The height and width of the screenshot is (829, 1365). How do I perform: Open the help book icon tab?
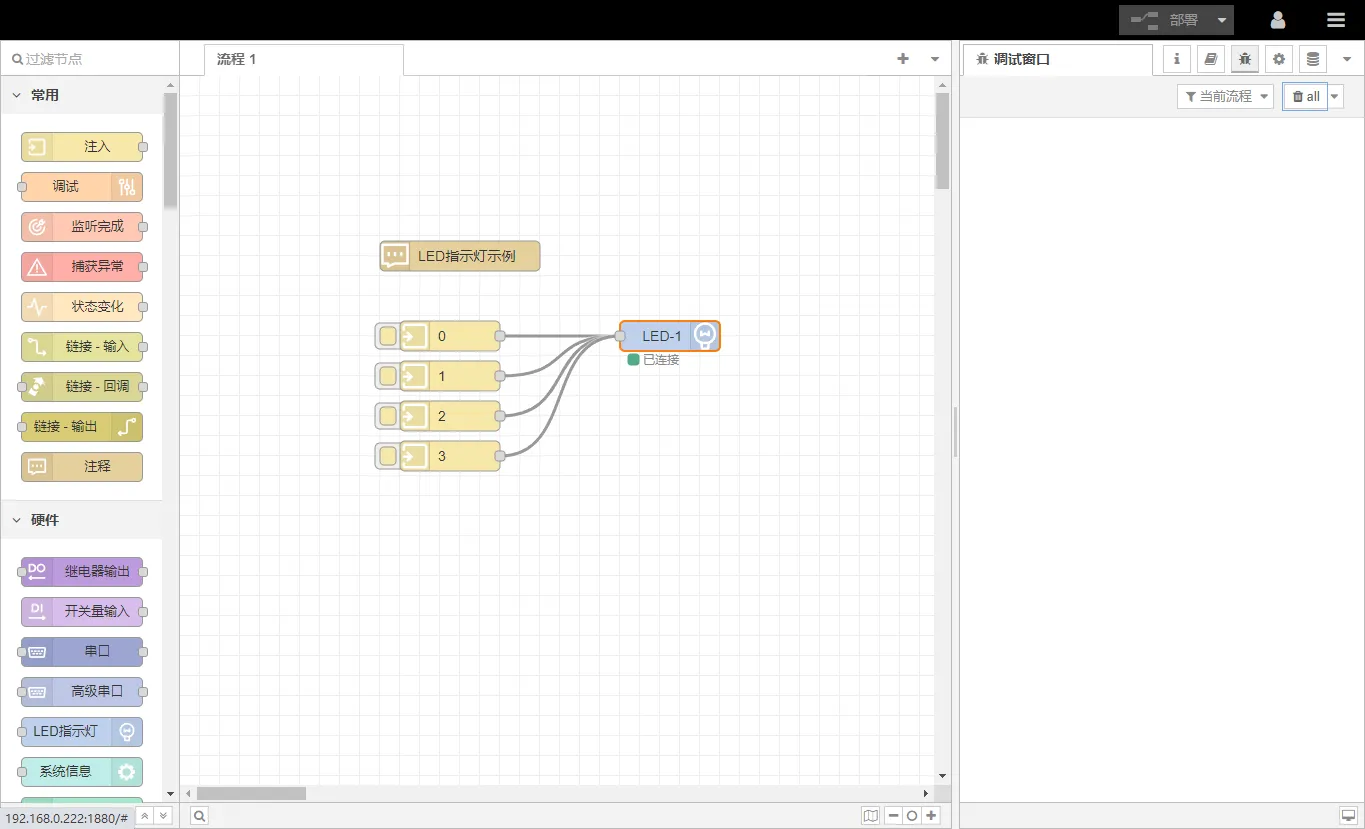coord(1211,59)
